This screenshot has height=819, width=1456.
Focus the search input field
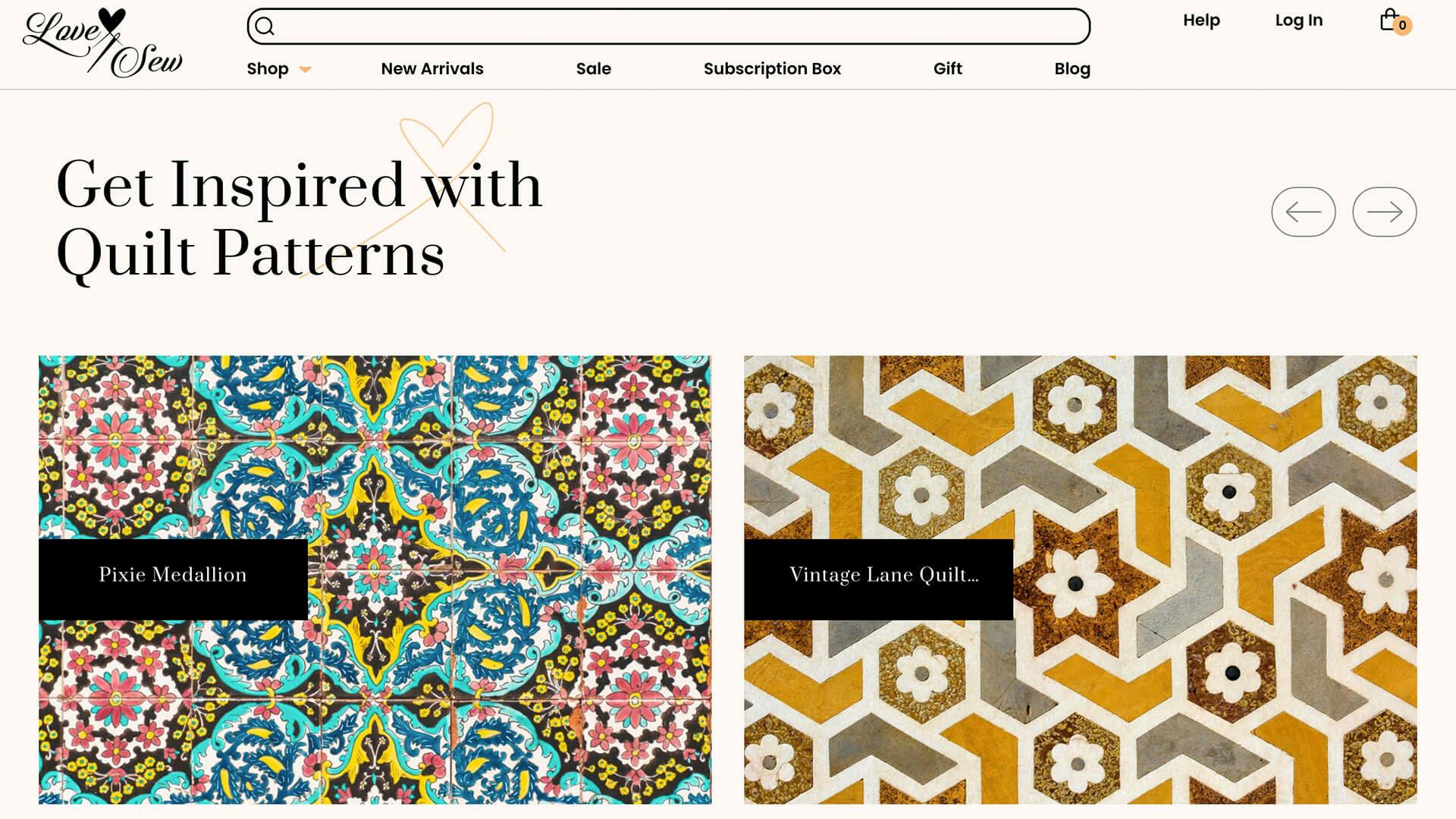click(668, 27)
